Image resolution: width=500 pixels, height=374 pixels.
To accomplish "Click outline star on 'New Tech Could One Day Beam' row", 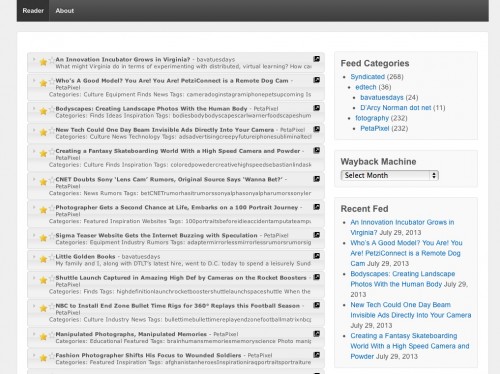I will 52,130.
